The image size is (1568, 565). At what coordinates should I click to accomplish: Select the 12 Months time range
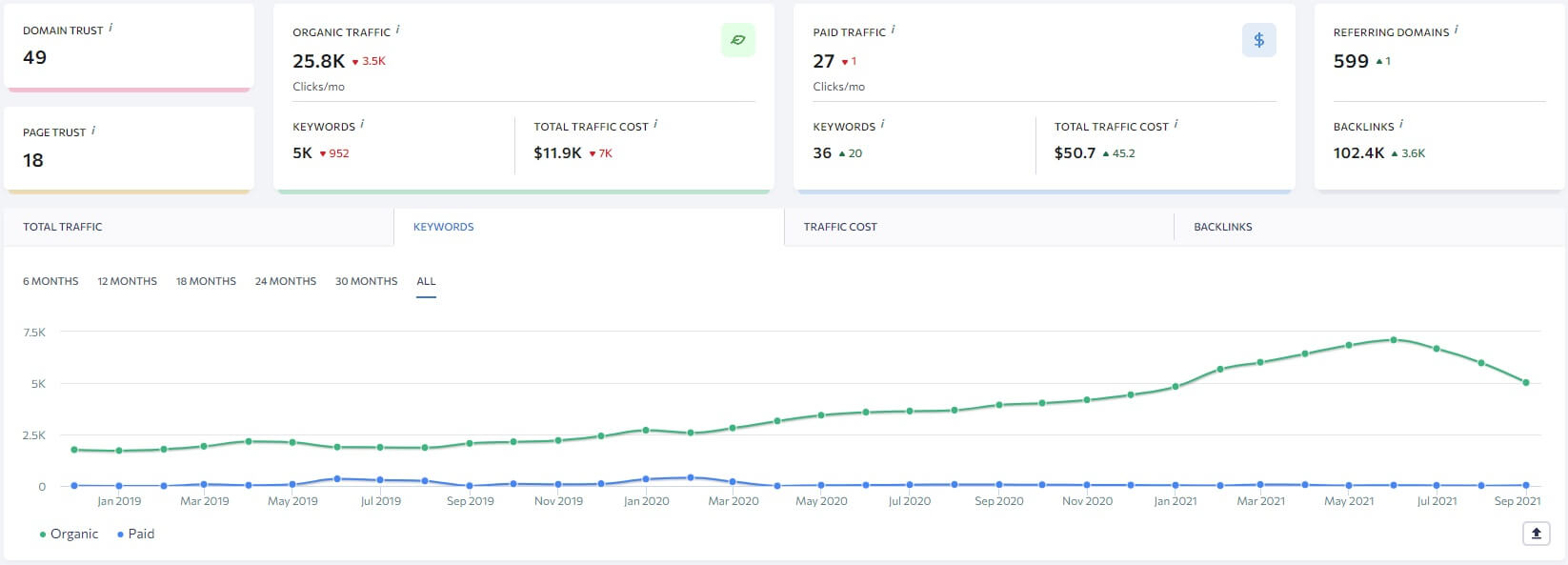pos(127,281)
